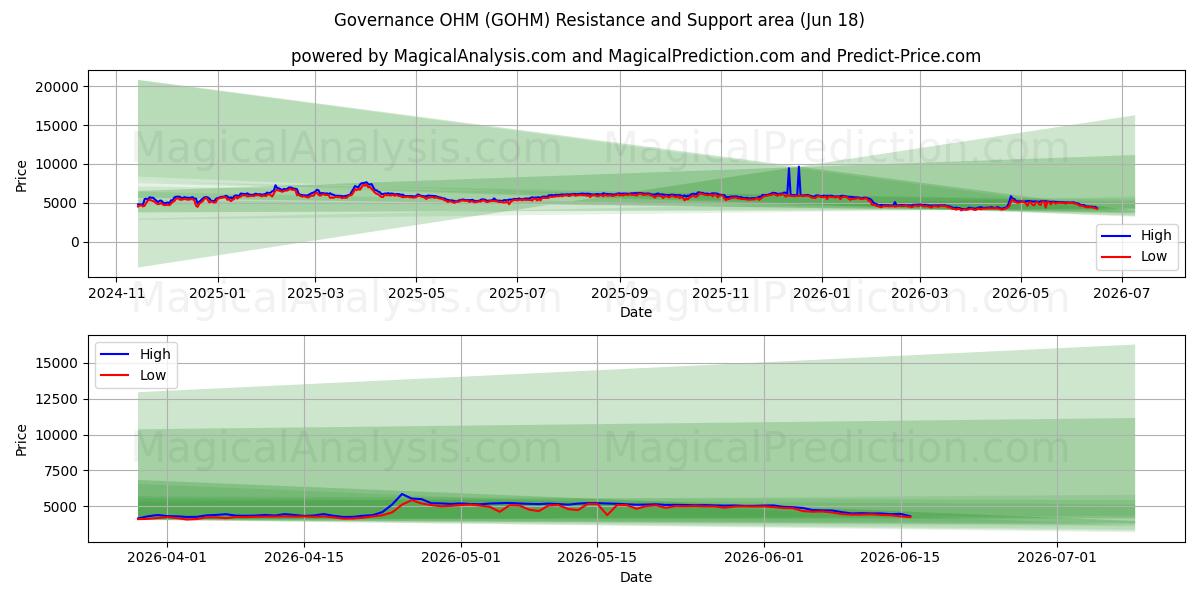Click the bottom chart y-axis value 12500

pyautogui.click(x=55, y=399)
